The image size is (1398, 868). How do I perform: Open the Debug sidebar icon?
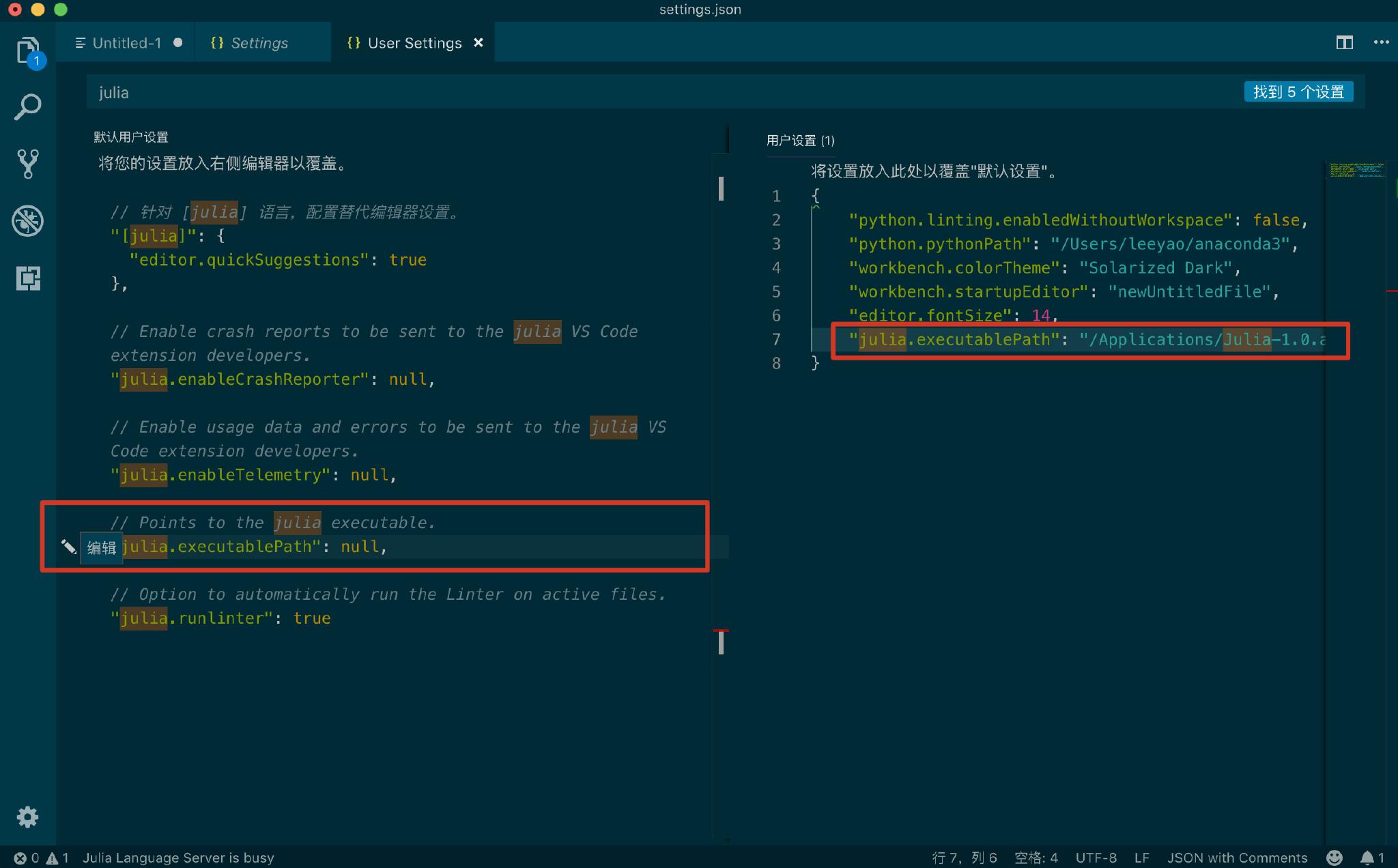(x=27, y=221)
